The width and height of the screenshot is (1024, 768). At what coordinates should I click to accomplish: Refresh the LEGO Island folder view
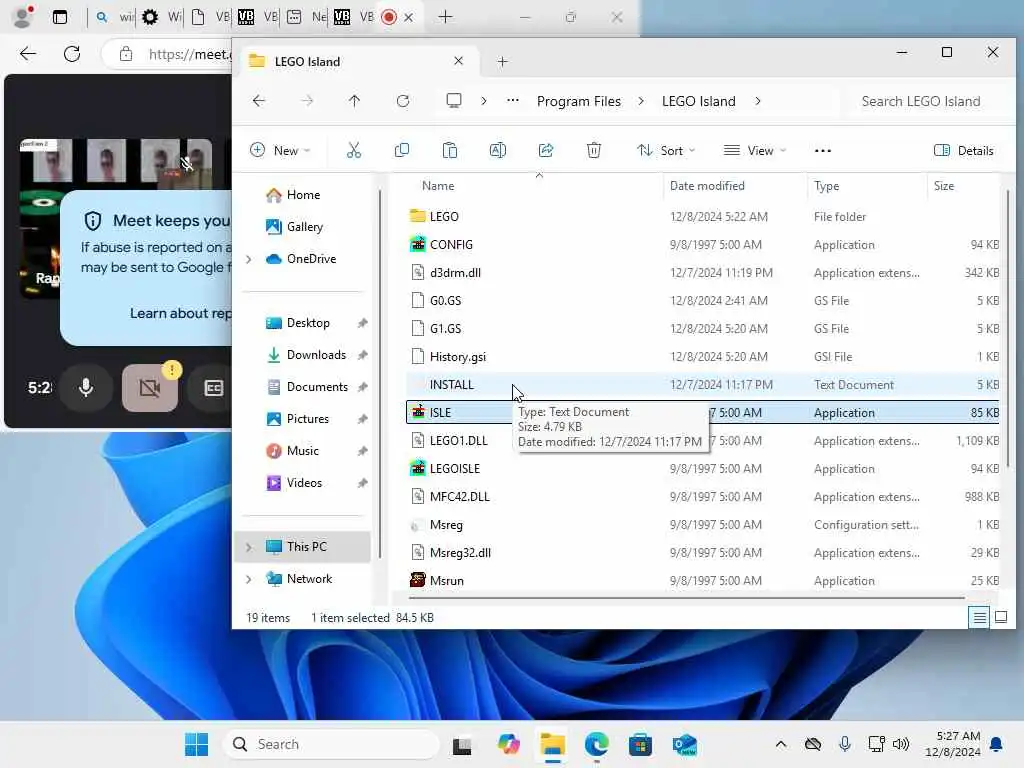[x=403, y=101]
